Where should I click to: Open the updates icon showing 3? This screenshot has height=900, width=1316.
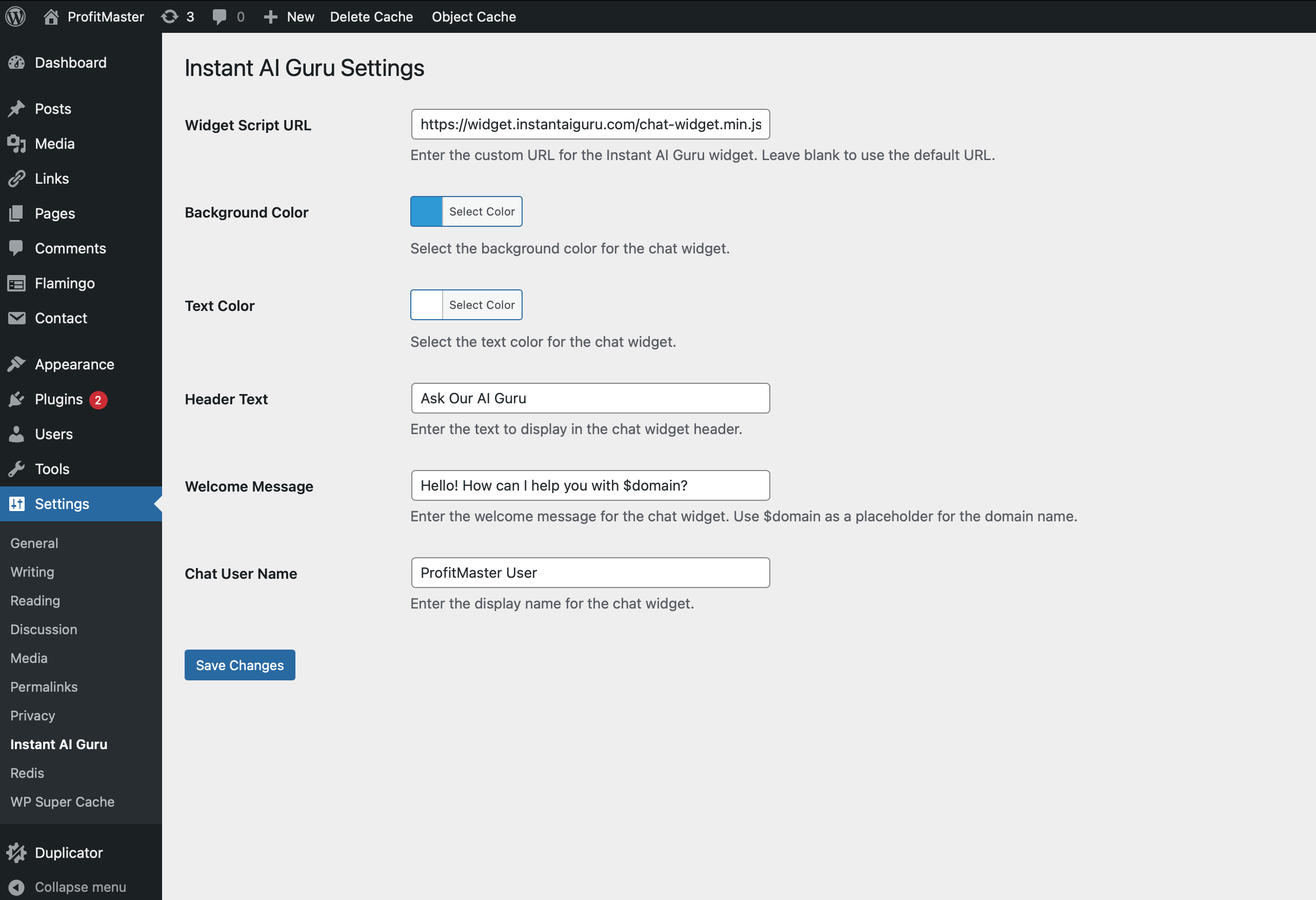(x=169, y=16)
